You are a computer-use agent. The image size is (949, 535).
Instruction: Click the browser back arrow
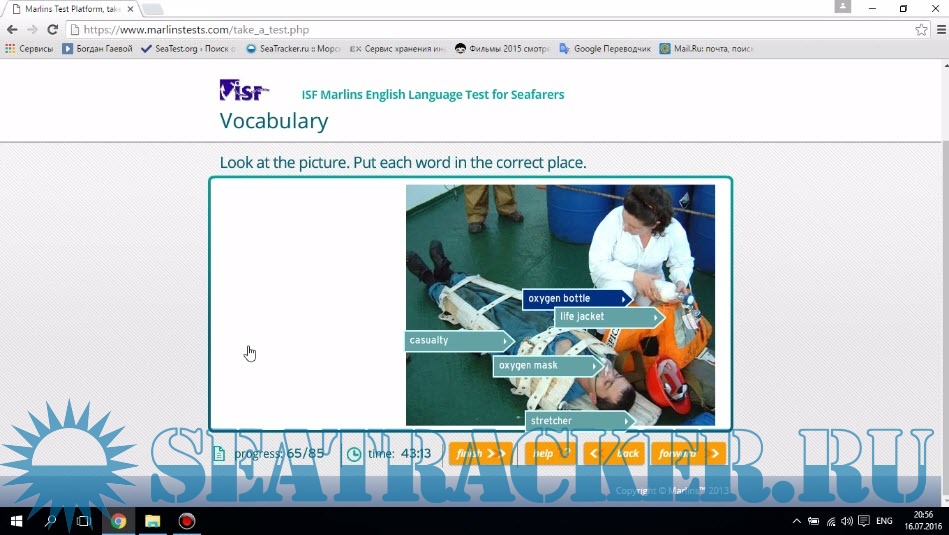click(x=12, y=30)
